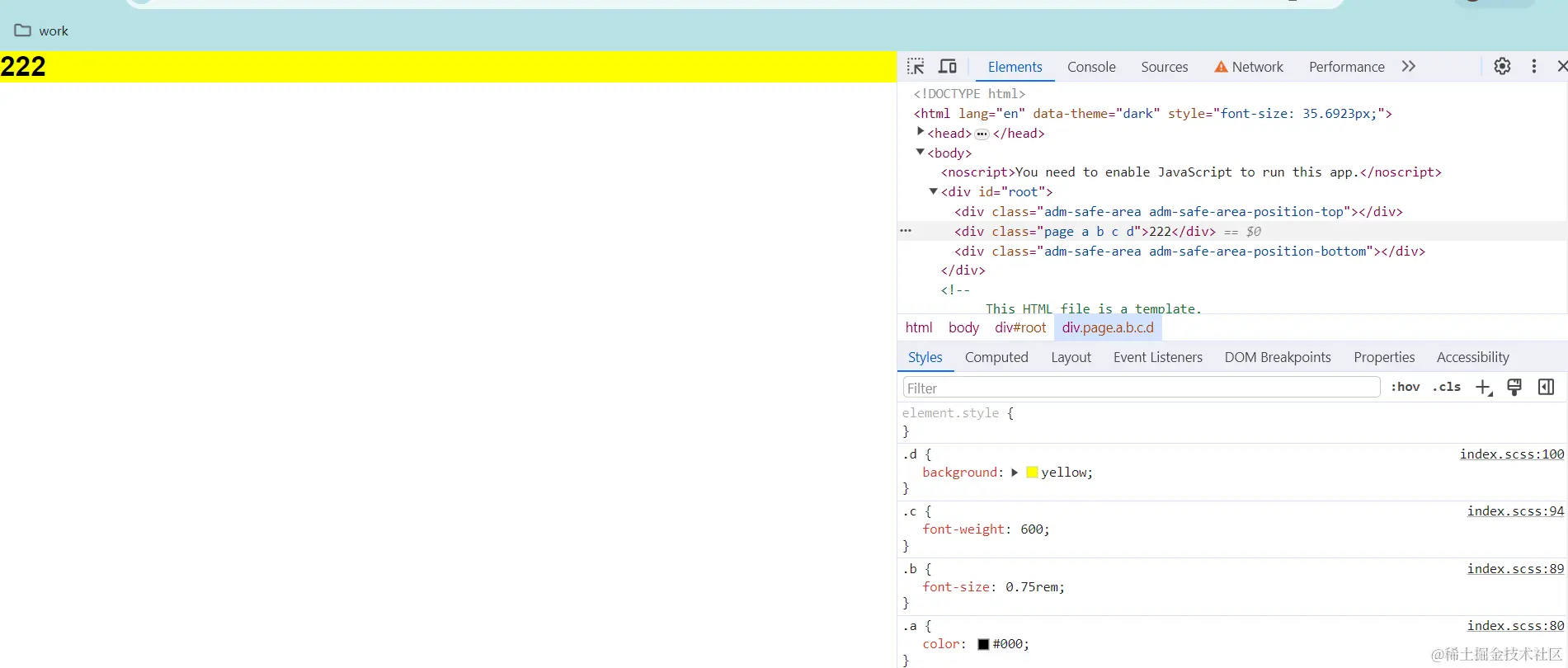The image size is (1568, 668).
Task: Open the row actions dots beside selected div
Action: click(906, 231)
